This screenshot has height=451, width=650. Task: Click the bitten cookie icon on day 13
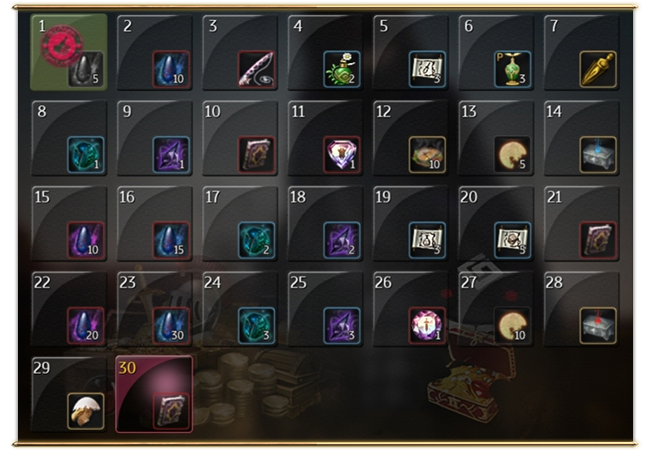[513, 155]
